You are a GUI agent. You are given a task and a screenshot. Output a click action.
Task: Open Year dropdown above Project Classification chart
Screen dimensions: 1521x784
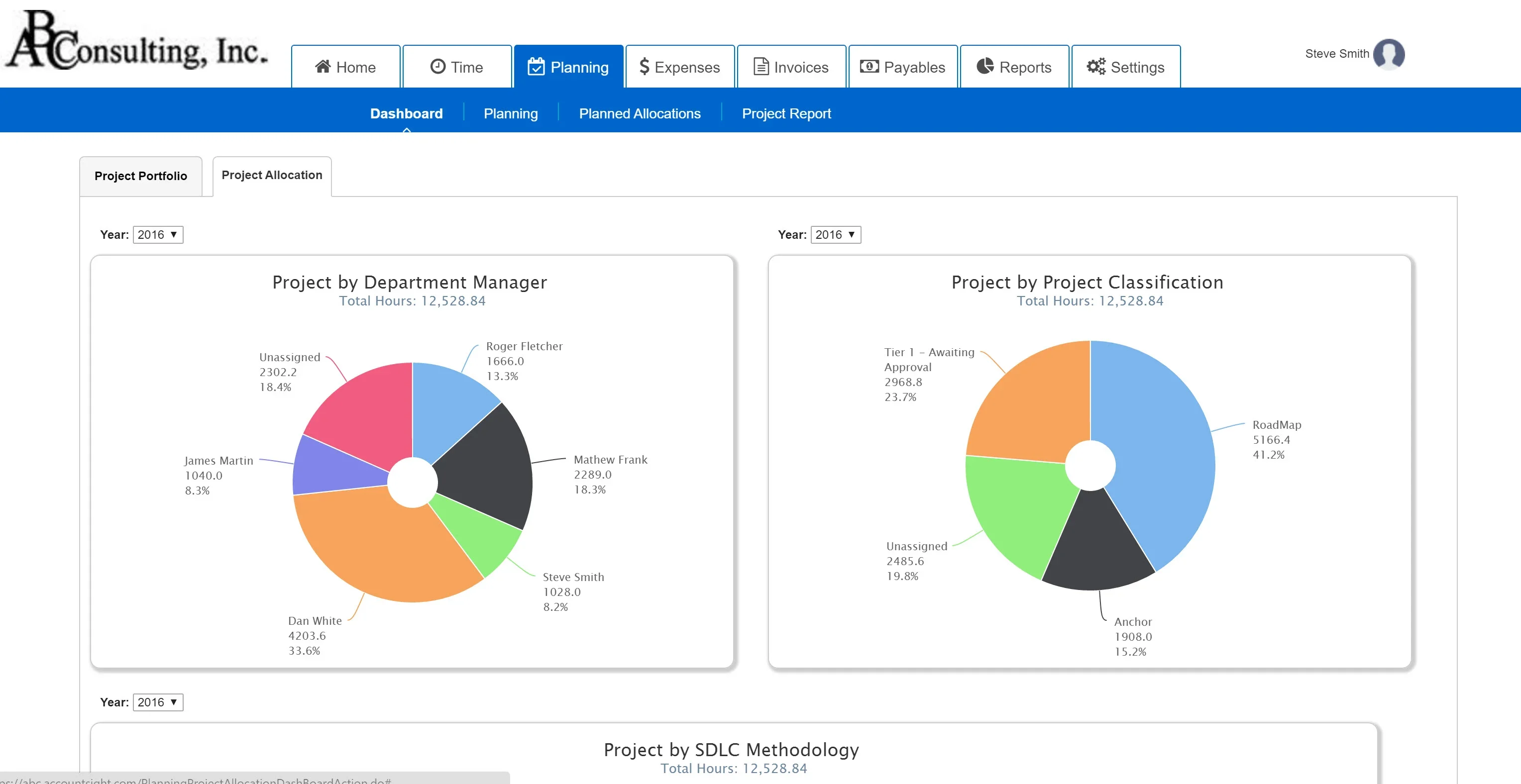pyautogui.click(x=836, y=235)
